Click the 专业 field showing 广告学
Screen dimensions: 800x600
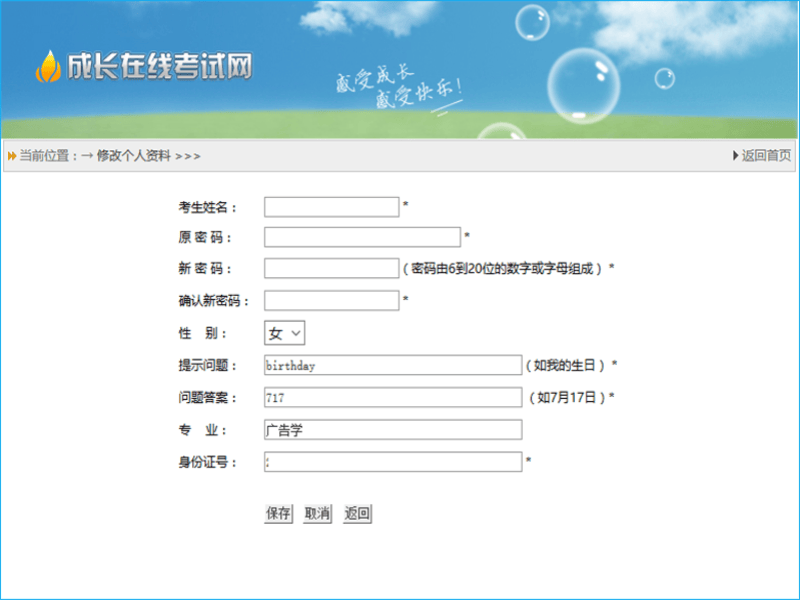click(x=390, y=429)
